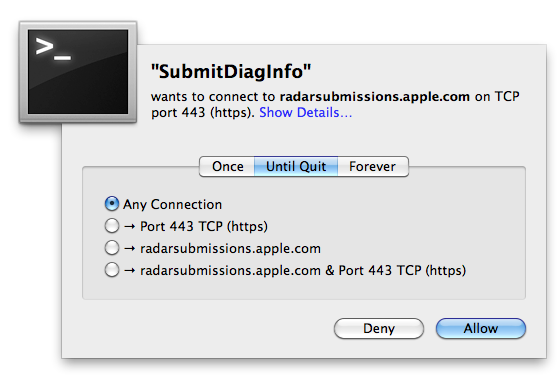Click the bold radarsubmissions.apple.com hostname in message
Screen dimensions: 560x378
click(374, 96)
